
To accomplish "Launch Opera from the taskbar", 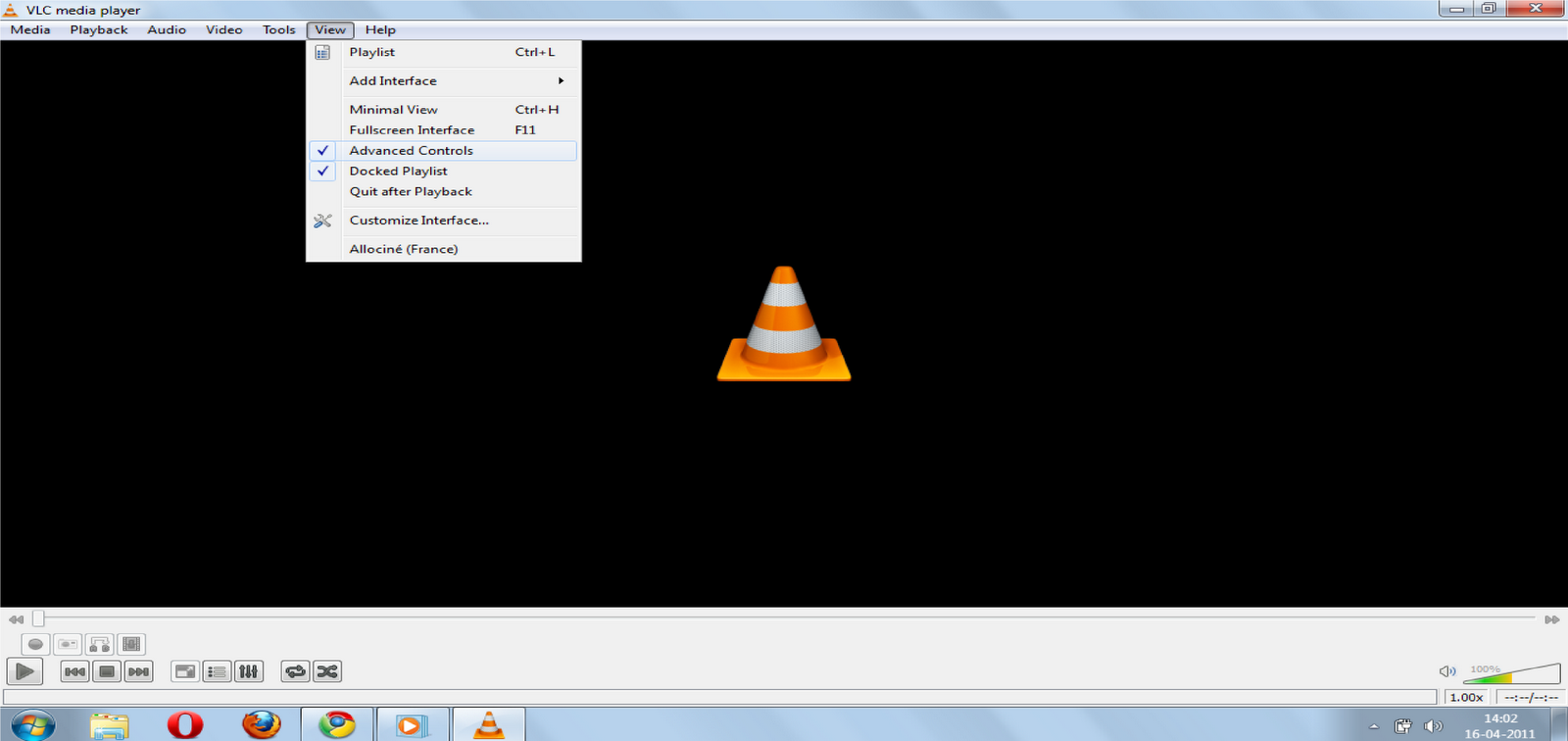I will point(184,725).
